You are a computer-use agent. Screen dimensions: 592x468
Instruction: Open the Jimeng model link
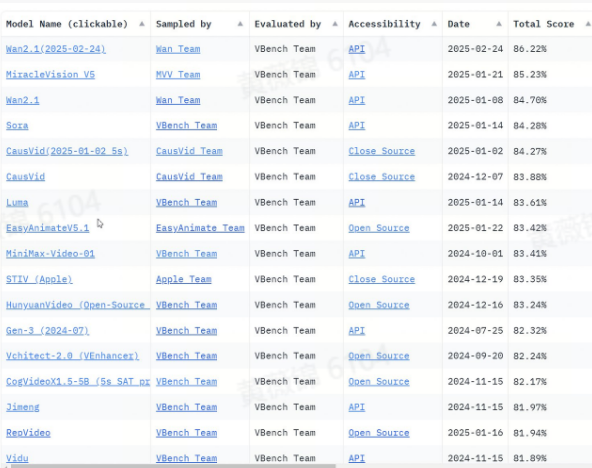(x=23, y=407)
